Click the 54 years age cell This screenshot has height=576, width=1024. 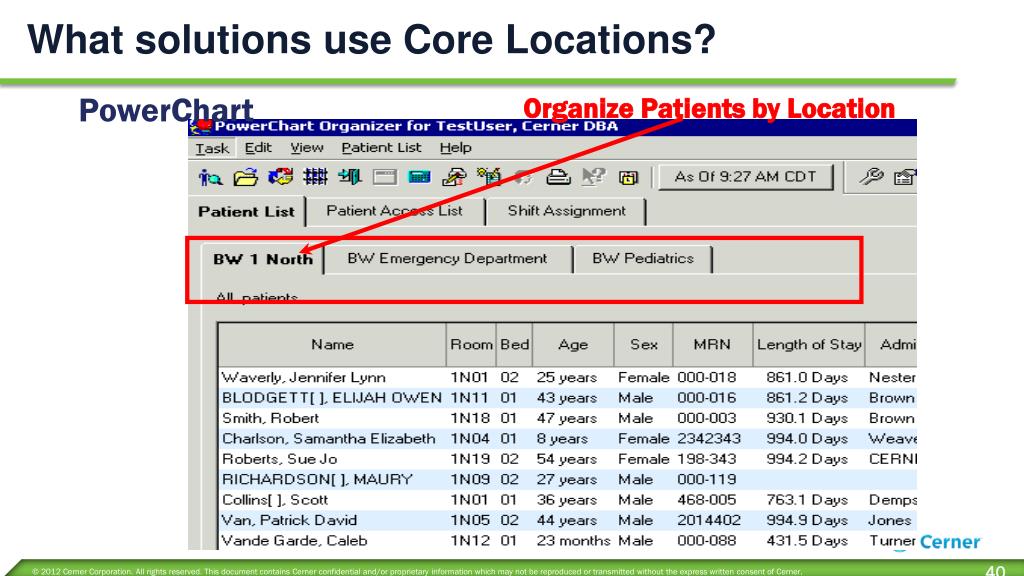(x=567, y=459)
